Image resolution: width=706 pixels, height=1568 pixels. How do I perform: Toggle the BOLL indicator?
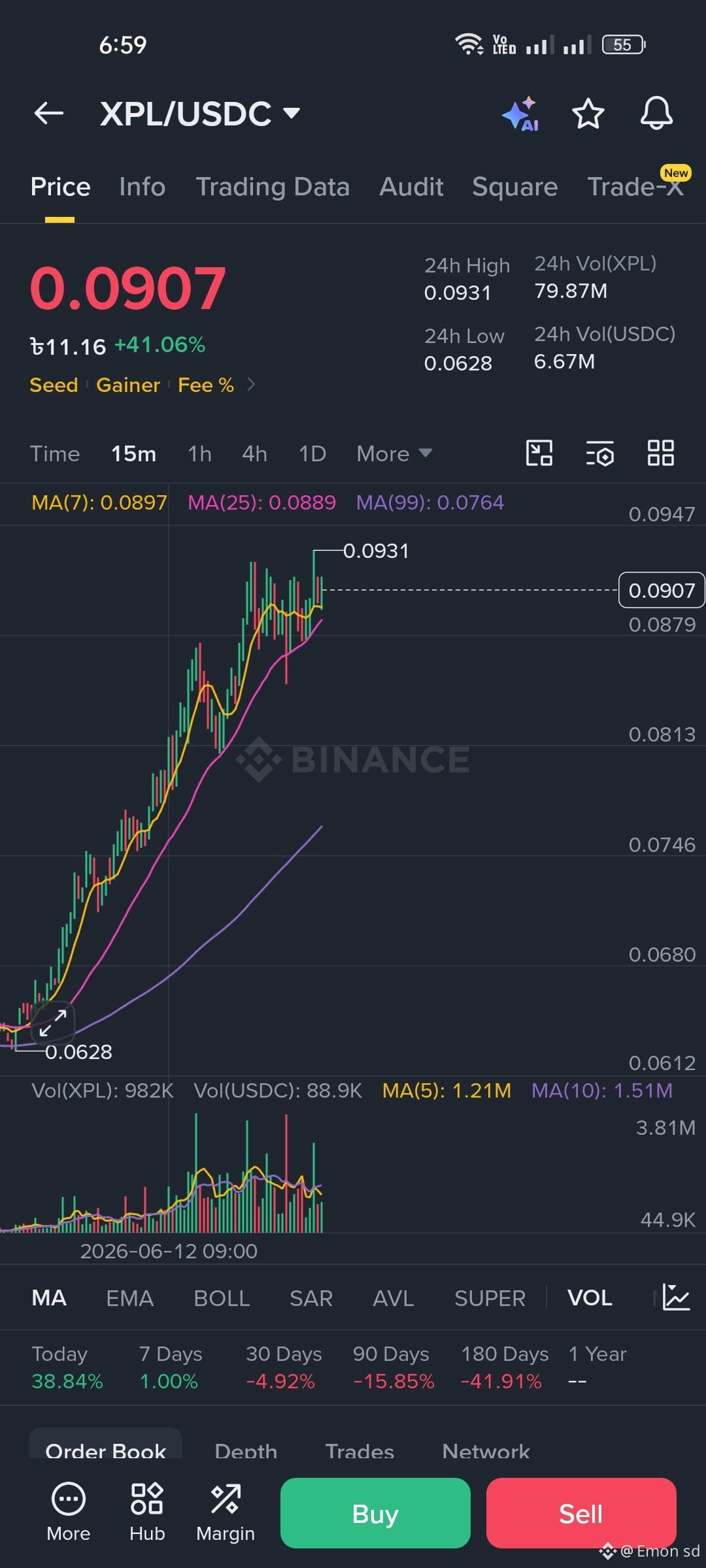point(222,1298)
